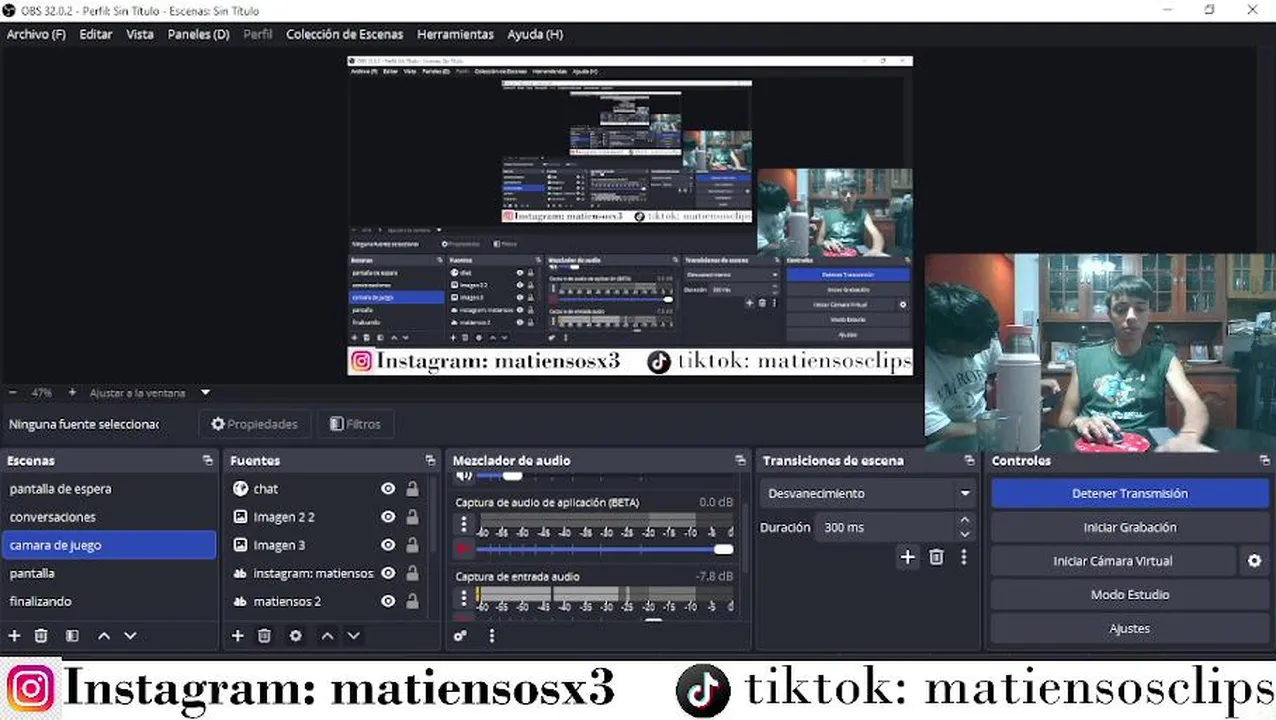Open the Colección de Escenas menu
This screenshot has height=720, width=1276.
coord(344,34)
